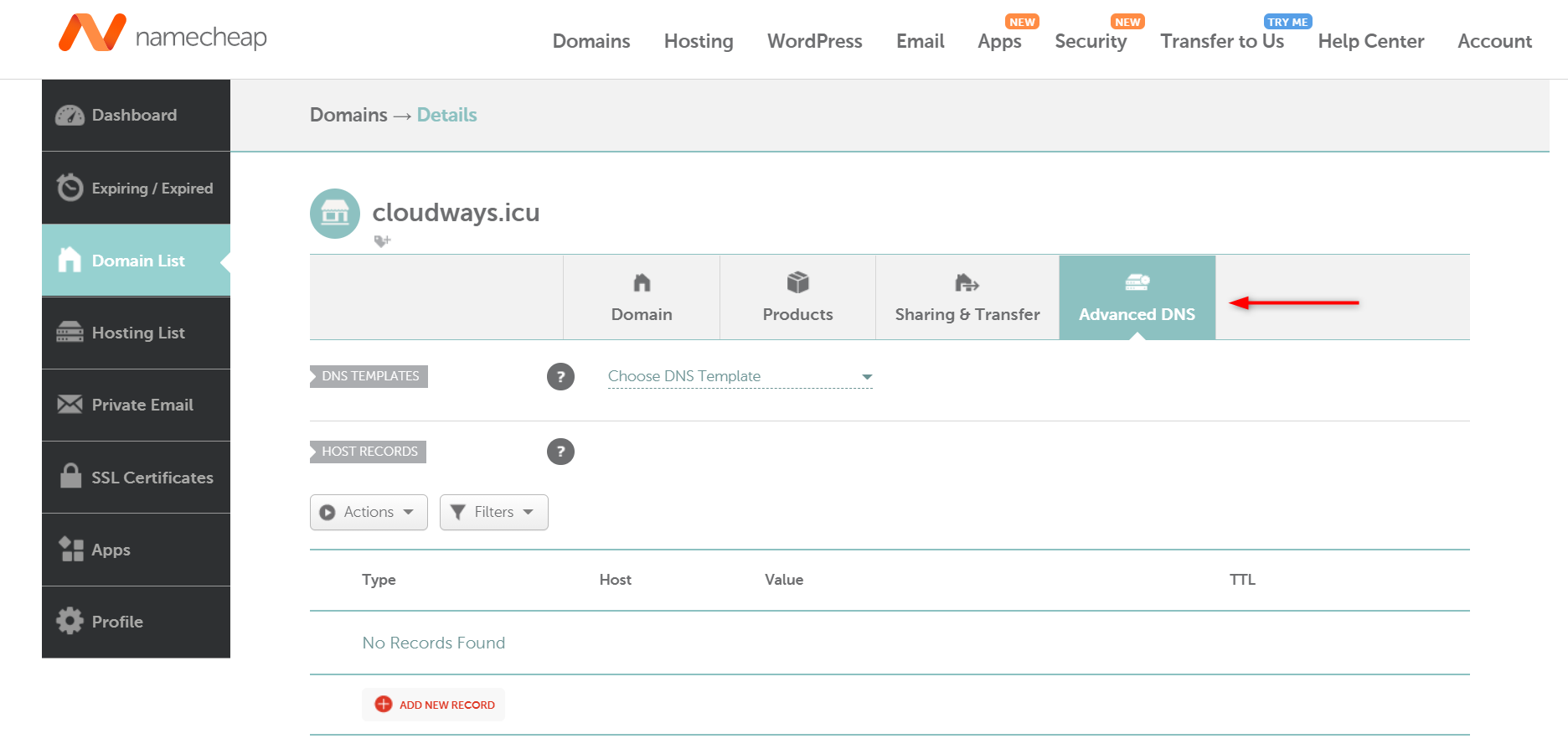Click the red plus icon for new record
Viewport: 1568px width, 749px height.
point(384,705)
